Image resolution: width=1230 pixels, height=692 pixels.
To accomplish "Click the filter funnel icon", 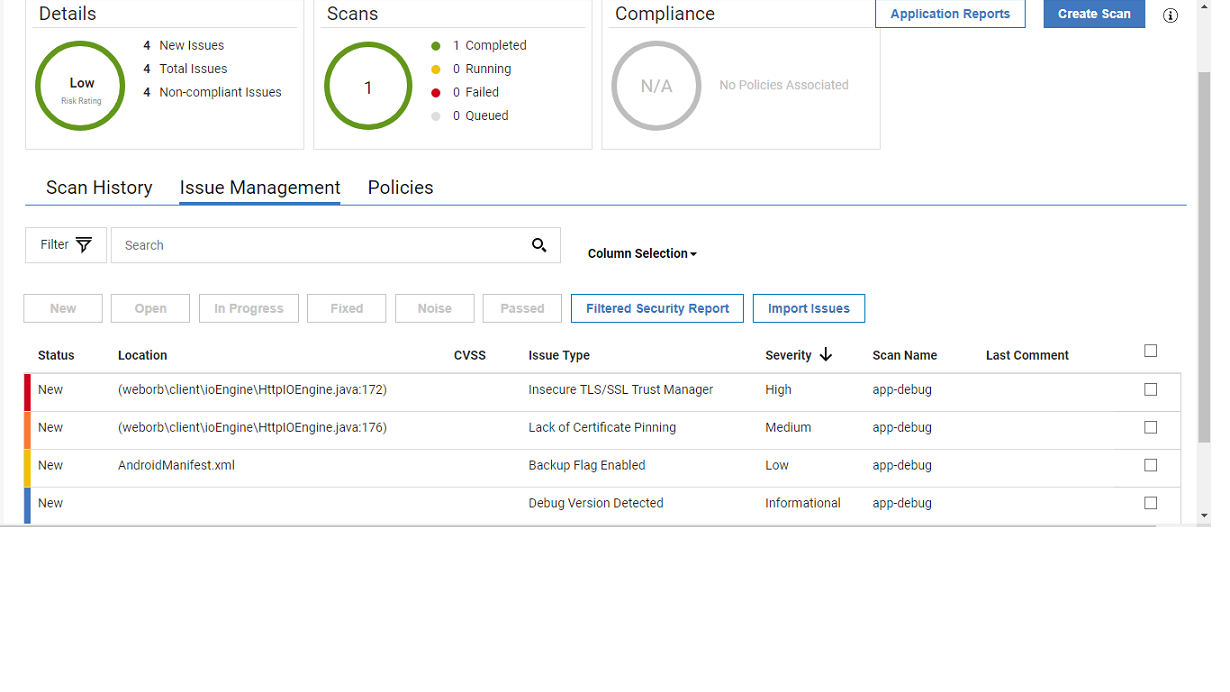I will click(x=84, y=245).
